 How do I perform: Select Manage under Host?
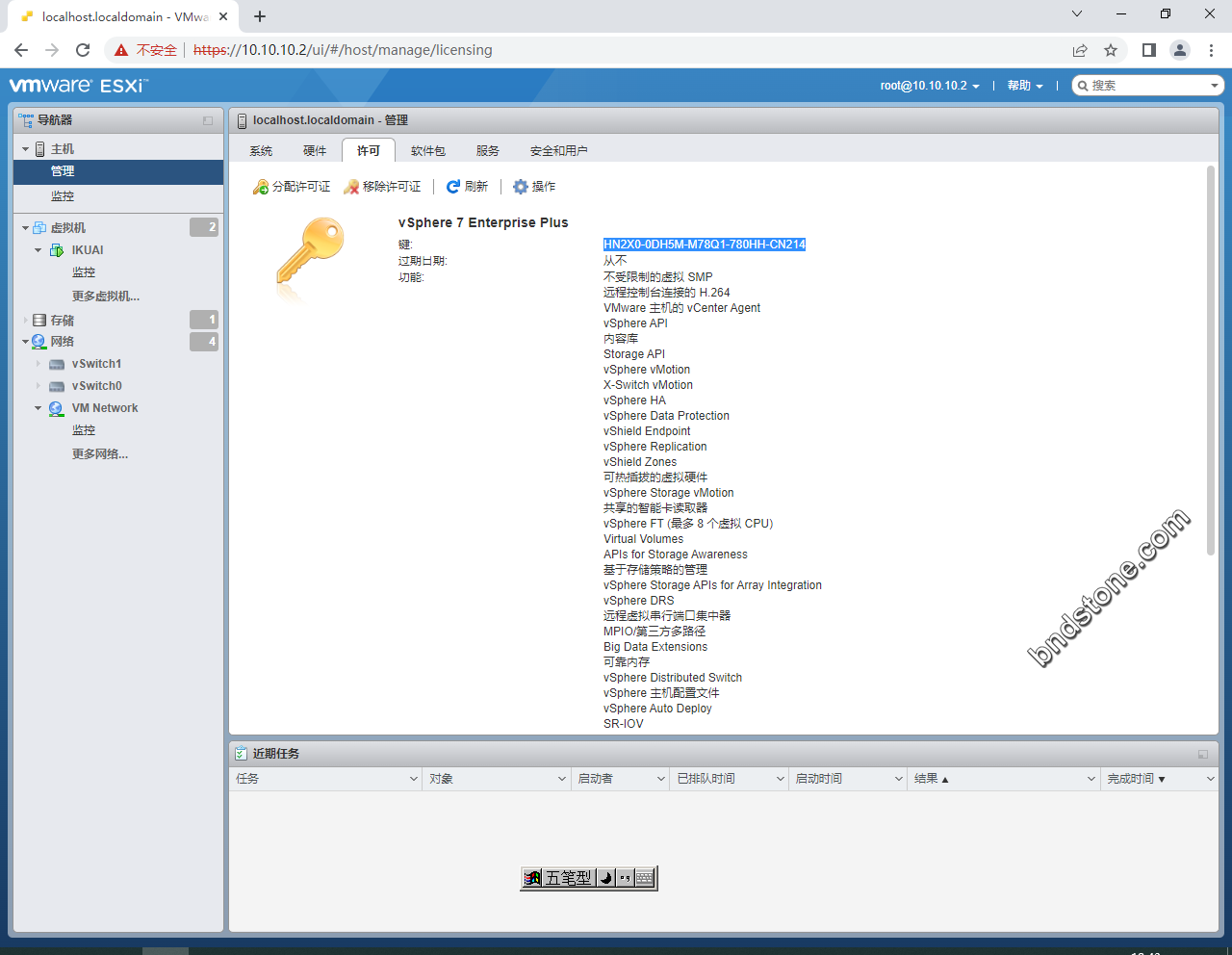(x=118, y=171)
